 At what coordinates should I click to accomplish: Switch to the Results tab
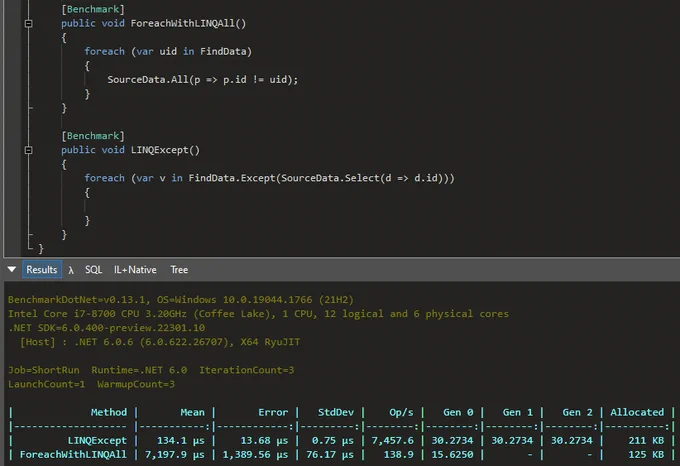pyautogui.click(x=42, y=269)
